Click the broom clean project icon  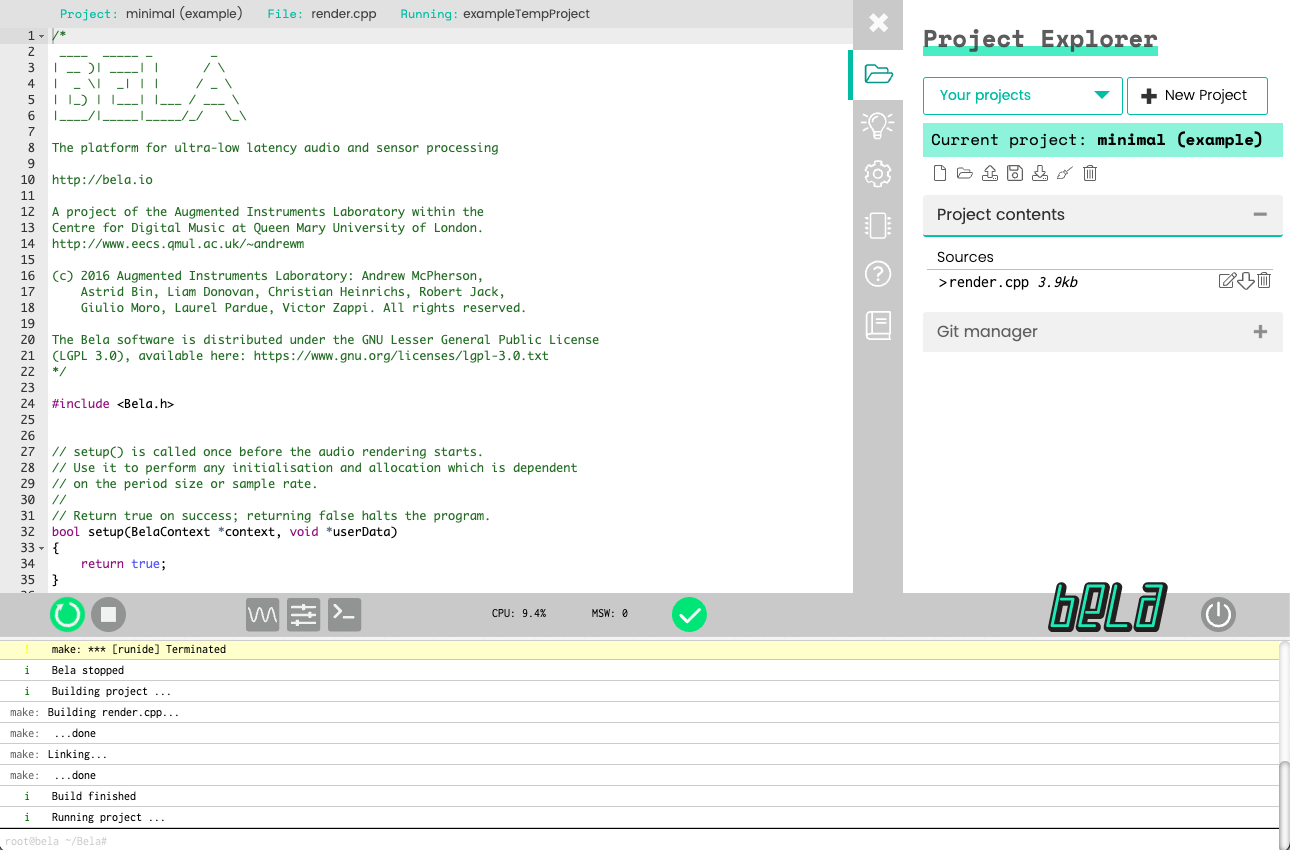tap(1065, 173)
